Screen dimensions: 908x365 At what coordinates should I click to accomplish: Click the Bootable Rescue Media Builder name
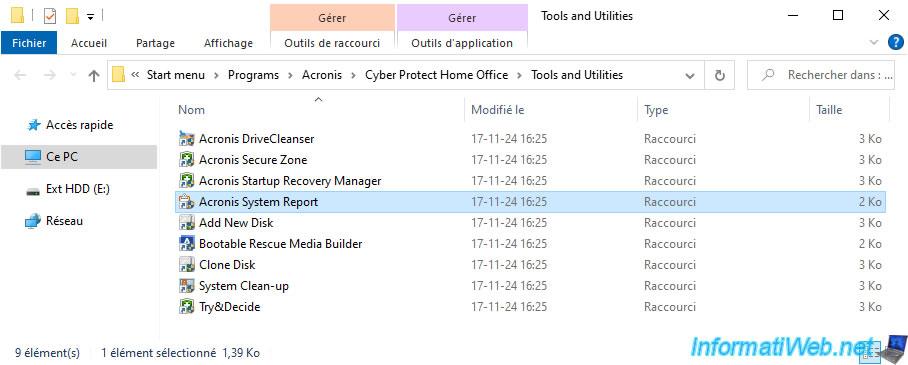pos(281,244)
